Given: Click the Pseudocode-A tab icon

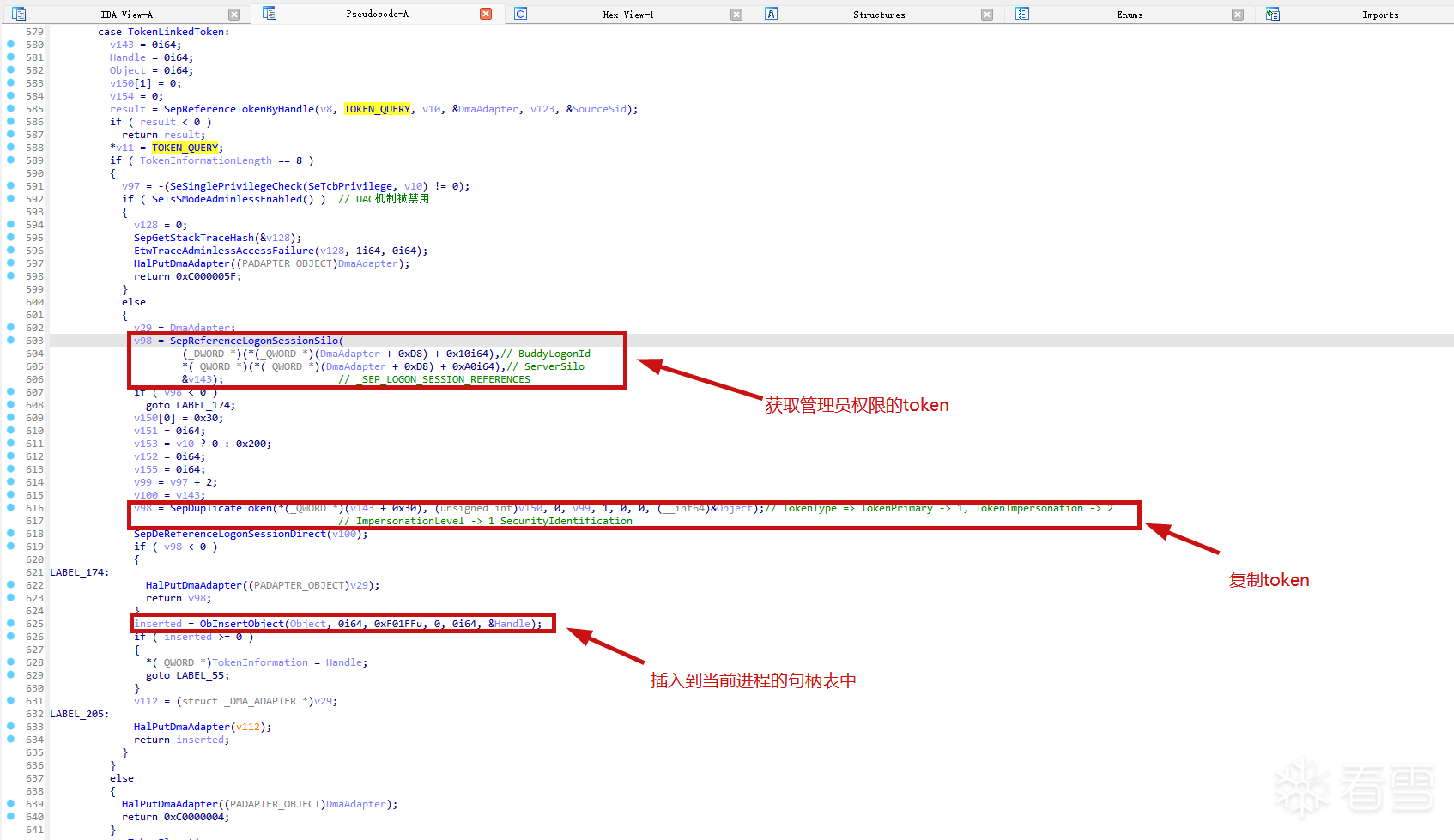Looking at the screenshot, I should [270, 14].
